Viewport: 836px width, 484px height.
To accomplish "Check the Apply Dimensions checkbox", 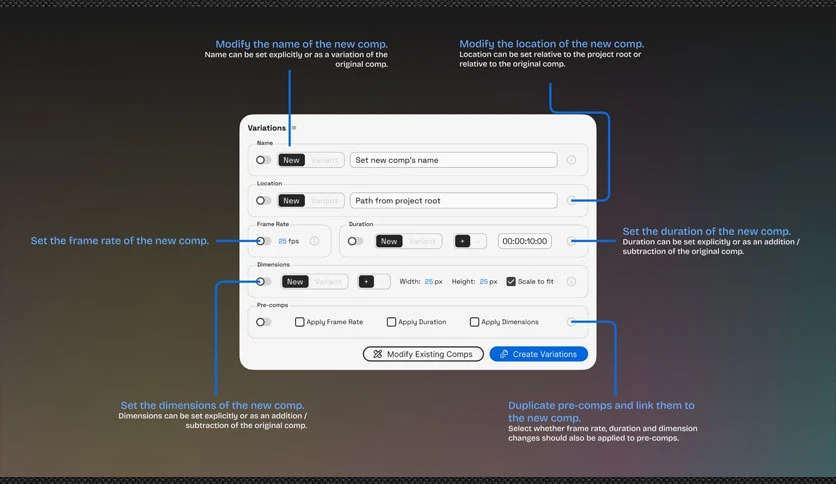I will coord(475,322).
